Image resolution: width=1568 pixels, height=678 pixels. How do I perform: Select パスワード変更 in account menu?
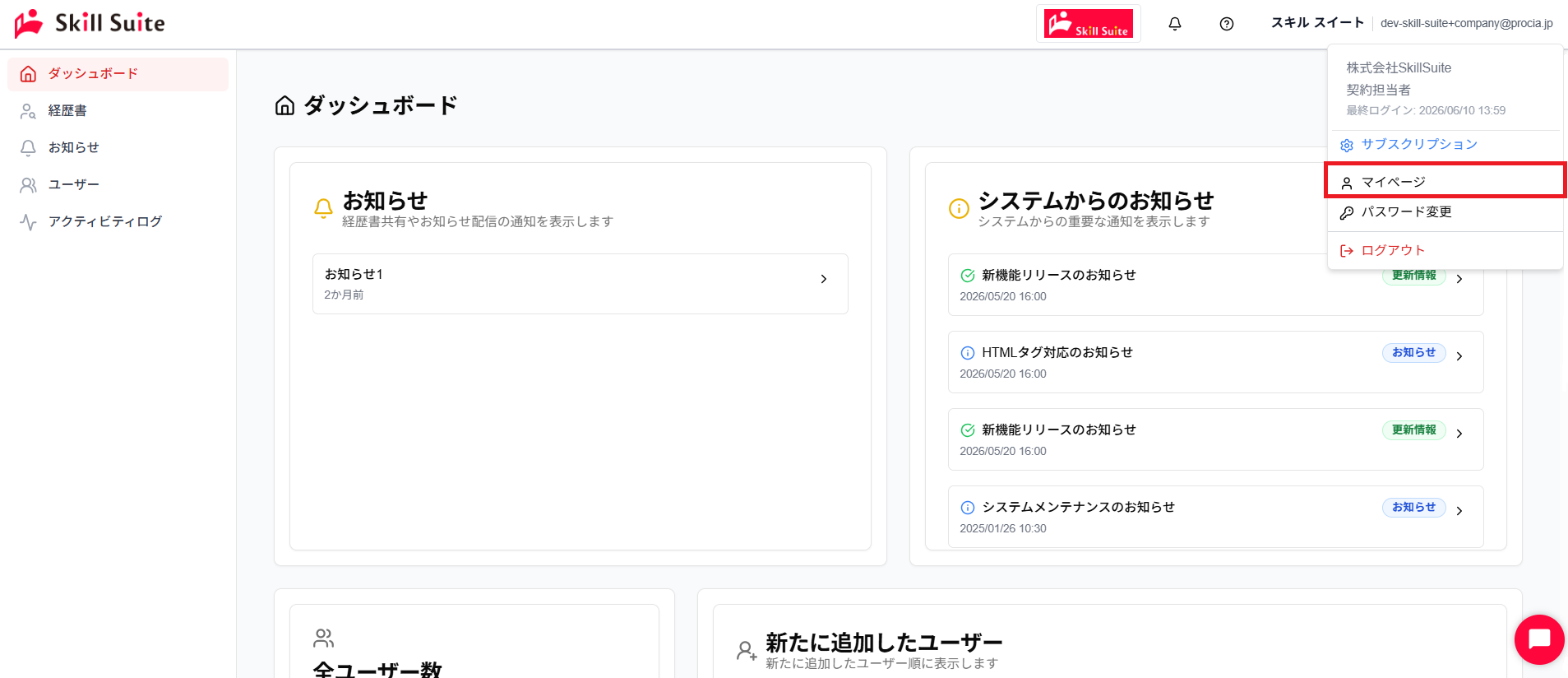point(1445,212)
